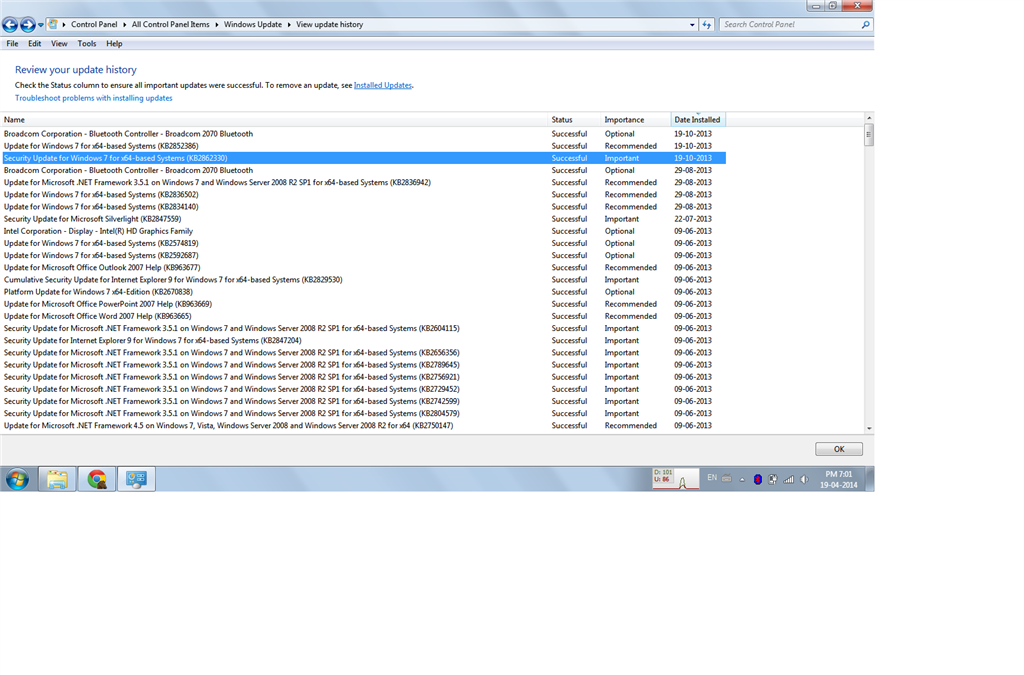1024x675 pixels.
Task: Open the File menu
Action: pos(12,44)
